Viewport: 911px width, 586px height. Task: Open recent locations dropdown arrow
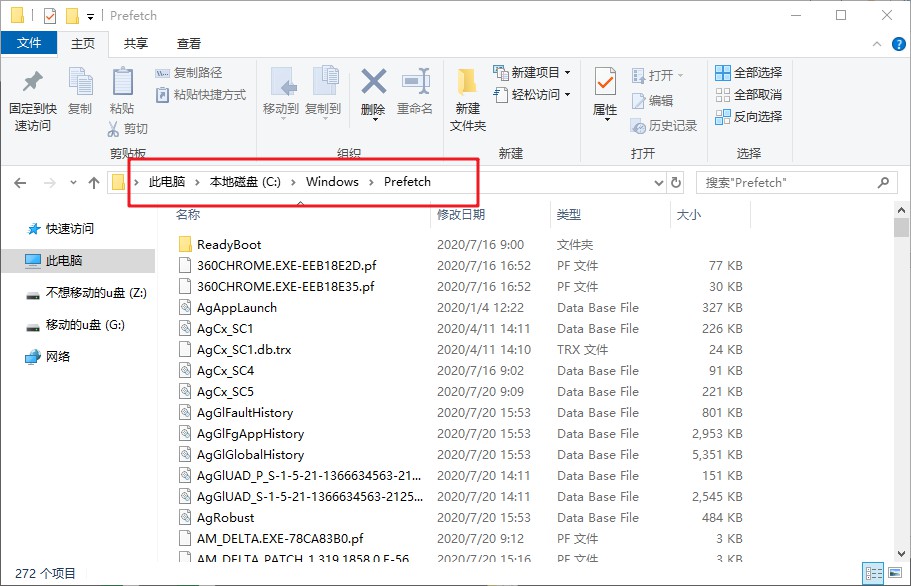(x=73, y=183)
